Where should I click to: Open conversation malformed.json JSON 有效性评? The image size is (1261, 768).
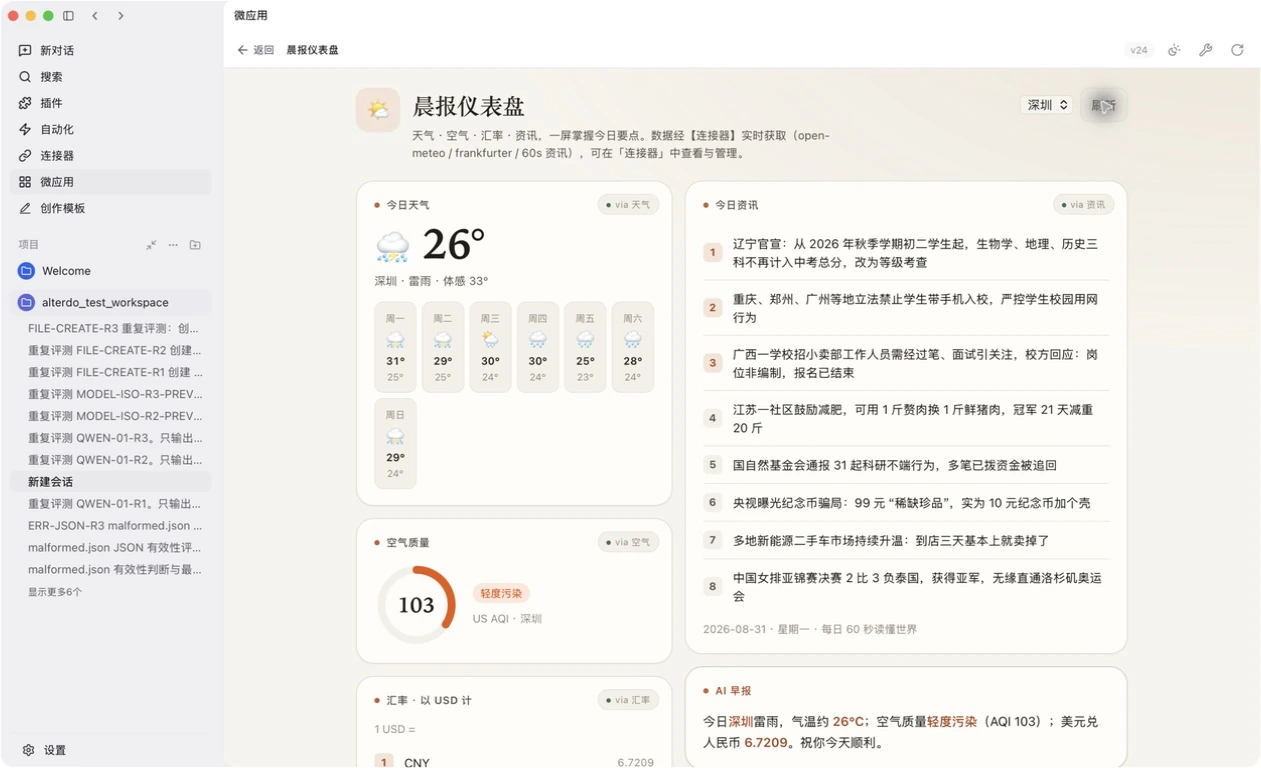click(111, 547)
